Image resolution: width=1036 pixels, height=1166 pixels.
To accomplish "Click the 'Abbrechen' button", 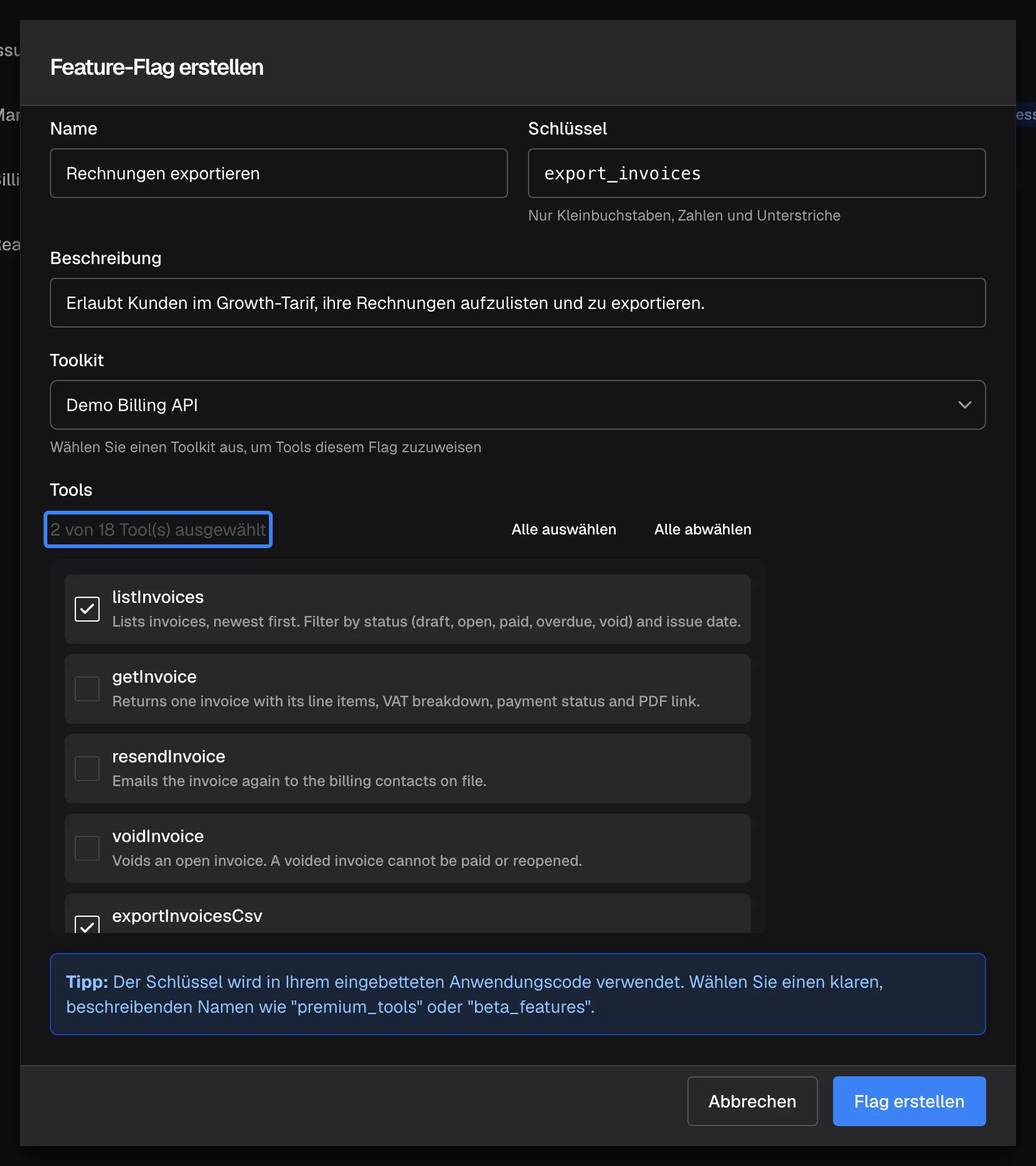I will point(752,1101).
